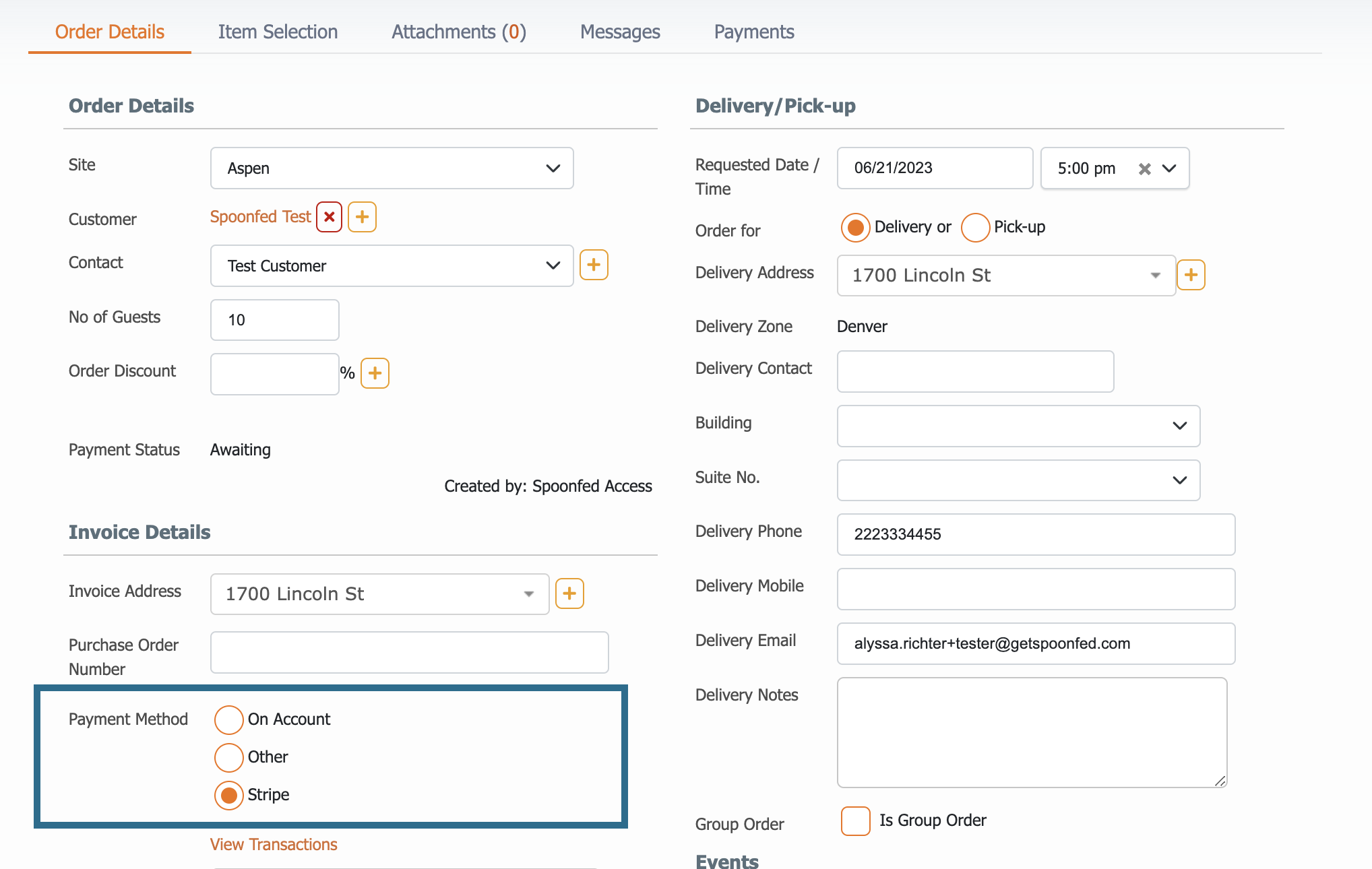Click the No of Guests field
The width and height of the screenshot is (1372, 869).
pyautogui.click(x=274, y=320)
